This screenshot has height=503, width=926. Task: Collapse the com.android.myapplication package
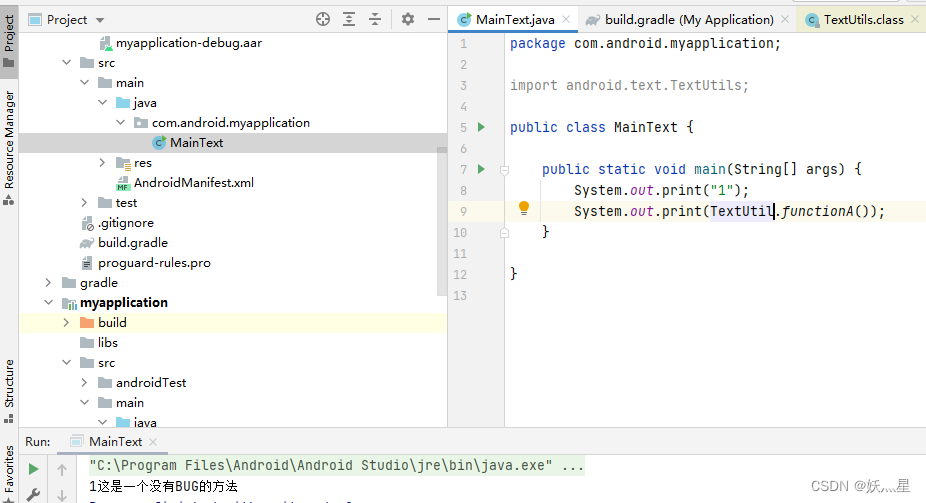point(120,123)
